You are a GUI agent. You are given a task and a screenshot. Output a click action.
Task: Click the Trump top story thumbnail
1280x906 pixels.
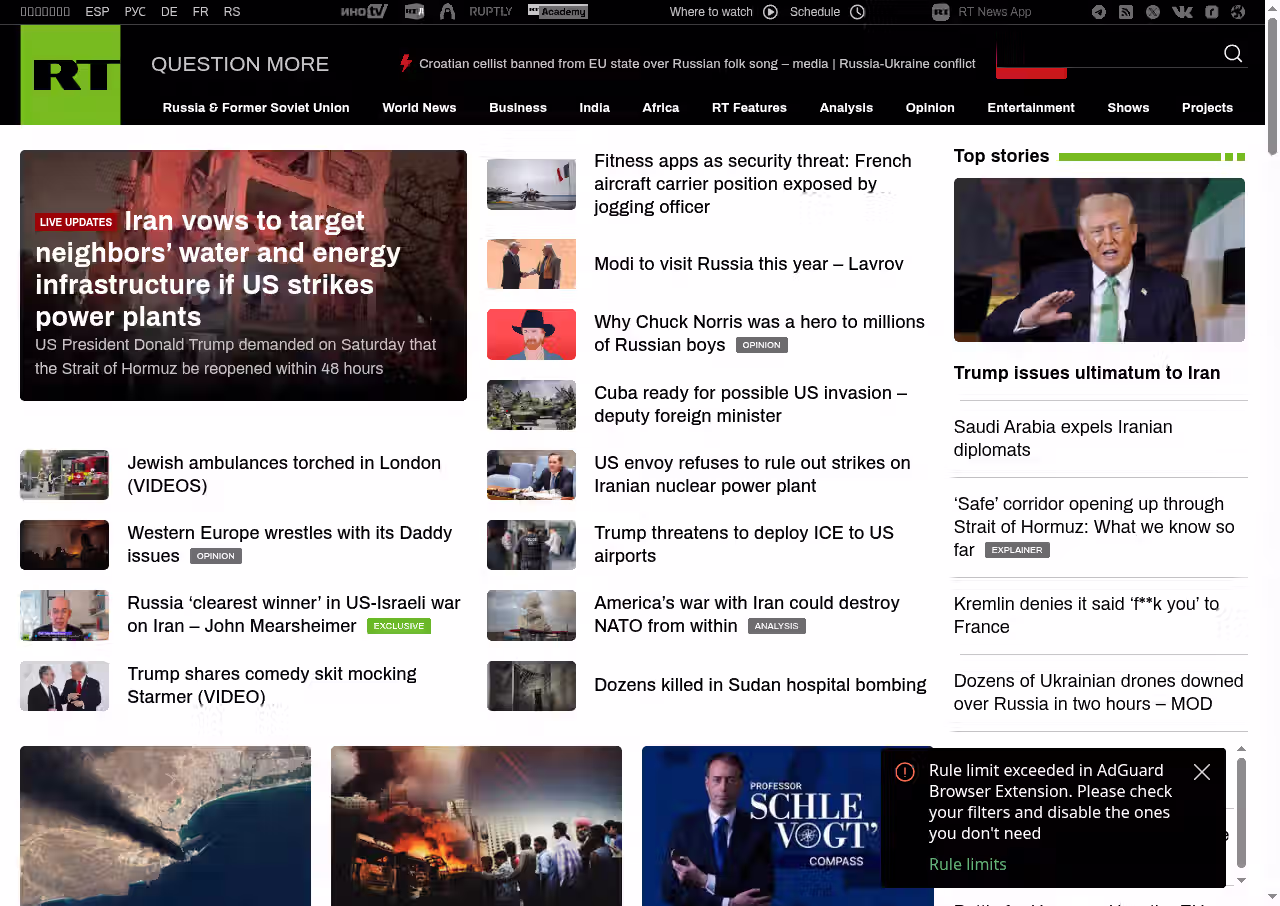coord(1099,260)
